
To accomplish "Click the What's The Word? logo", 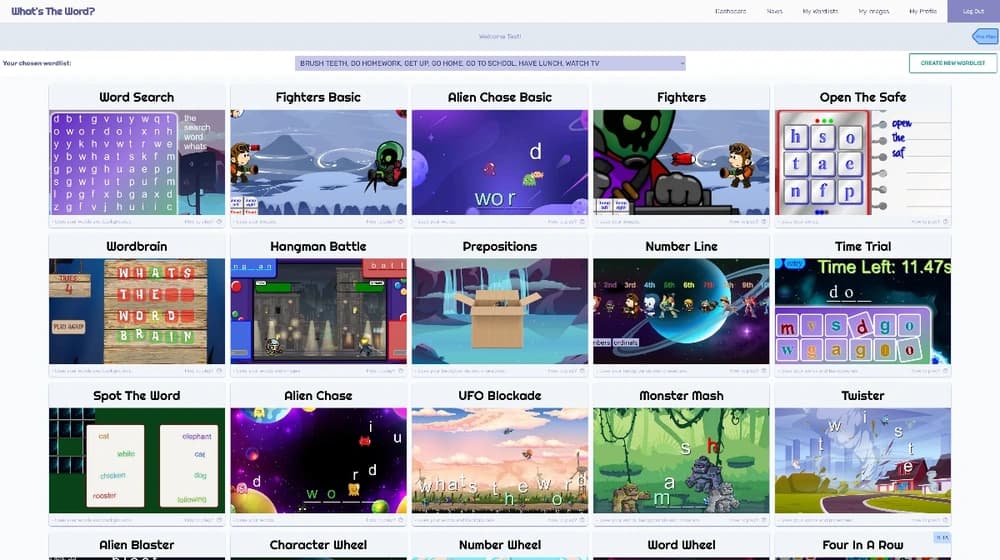I will point(53,11).
